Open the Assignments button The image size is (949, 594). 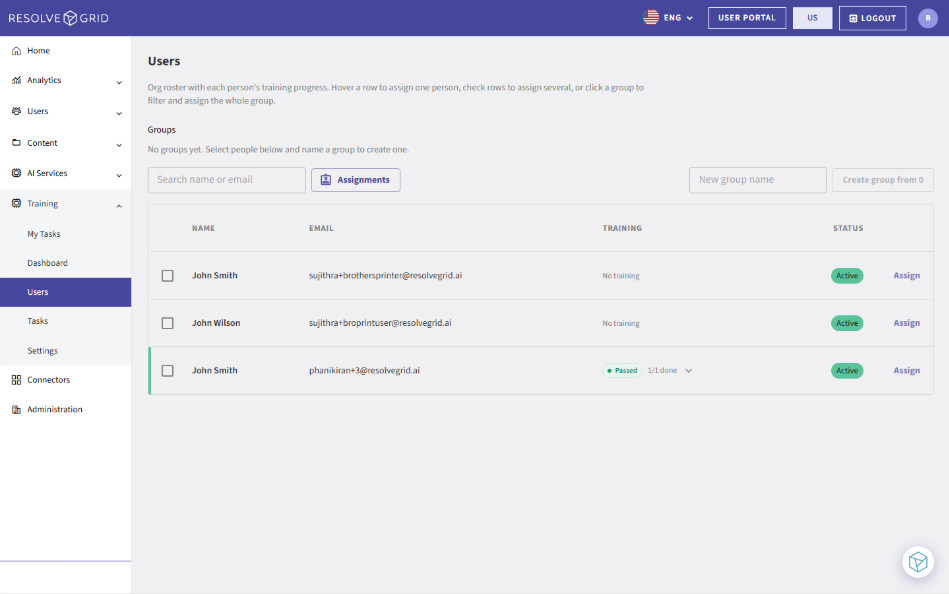[355, 180]
